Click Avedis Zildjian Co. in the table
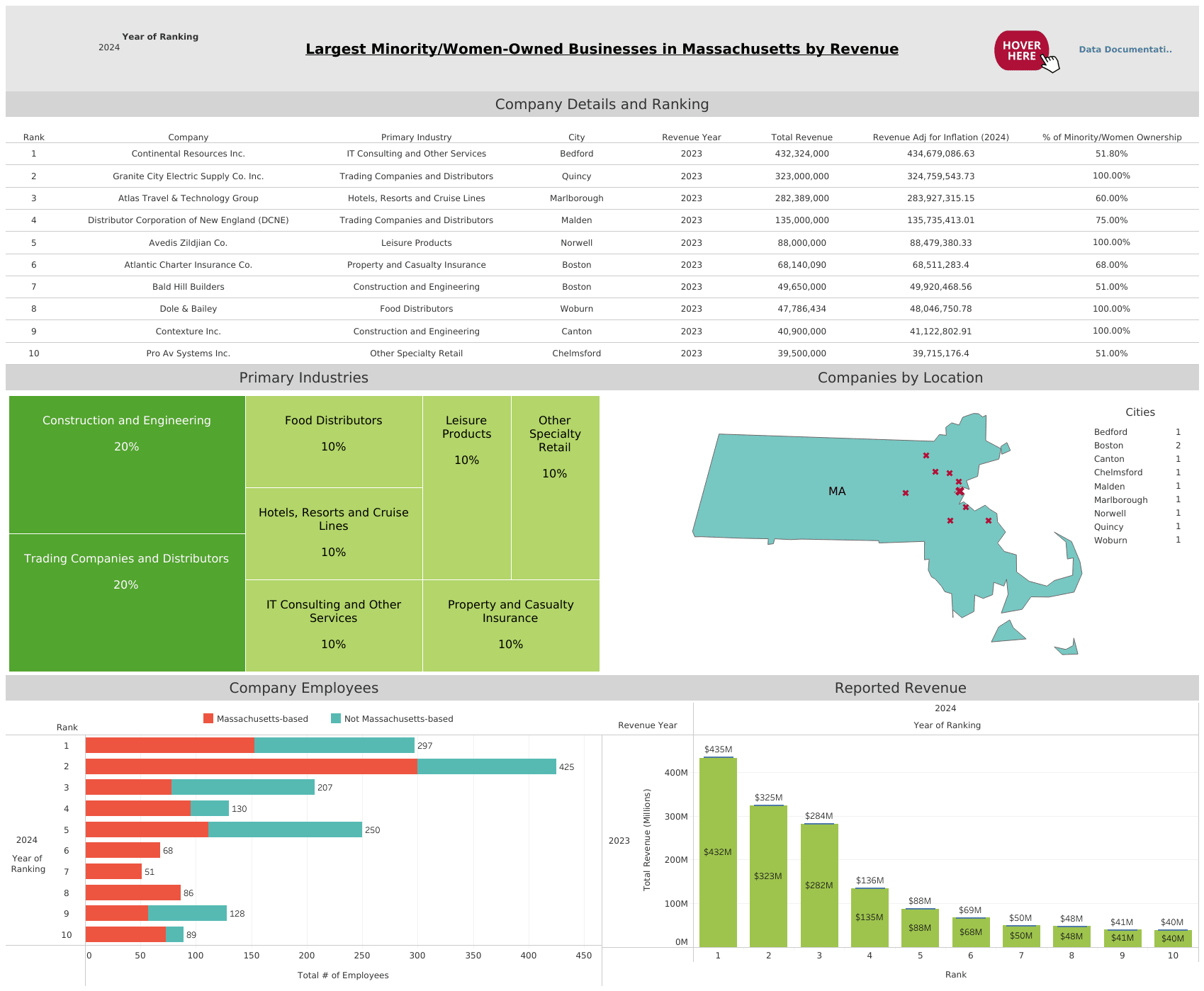Screen dimensions: 1204x991 tap(189, 243)
